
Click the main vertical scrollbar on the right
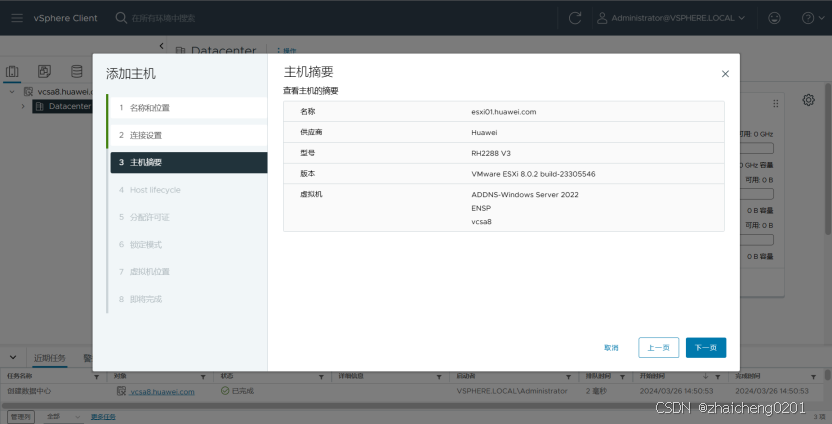(x=828, y=159)
